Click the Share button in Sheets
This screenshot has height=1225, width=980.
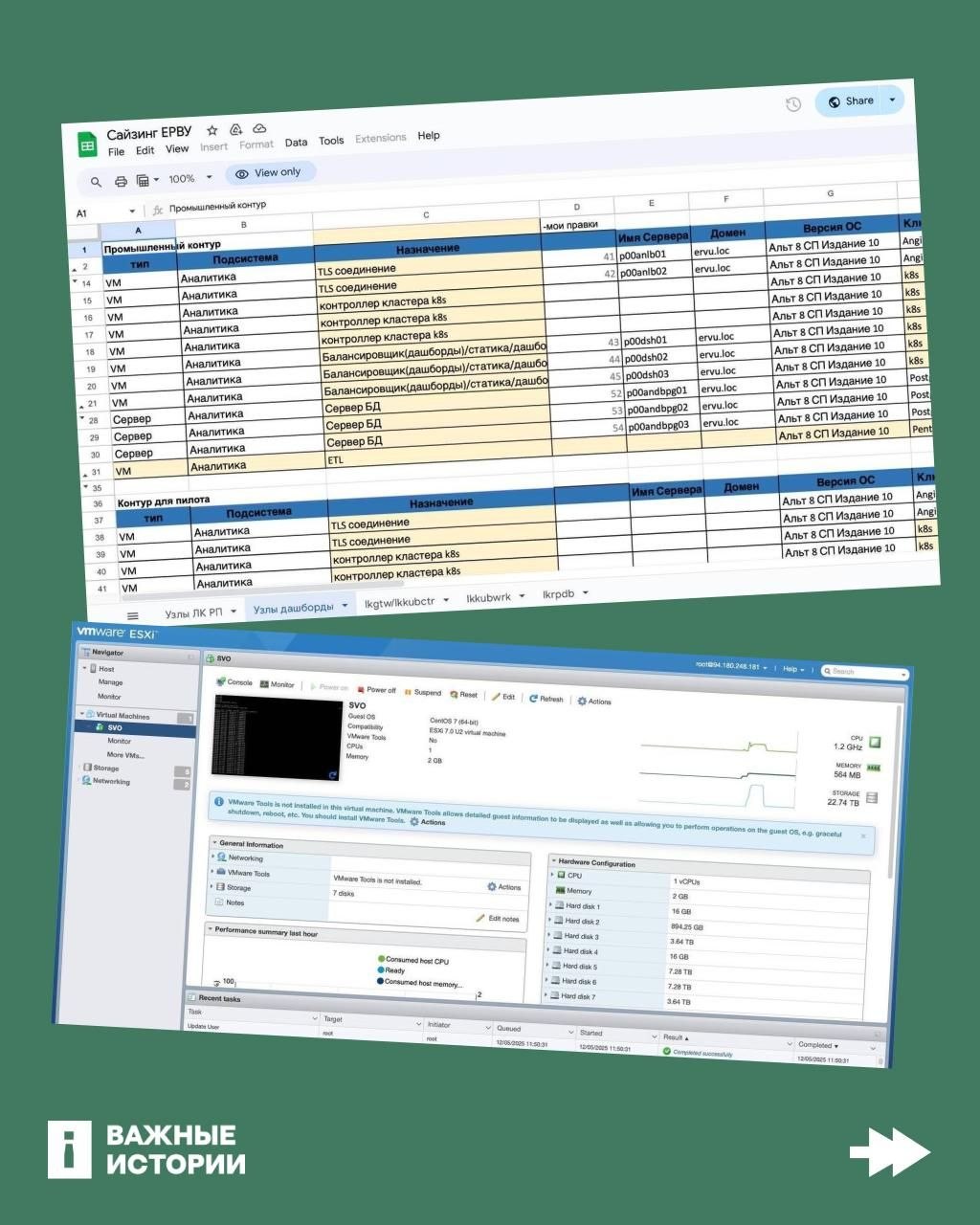coord(851,101)
